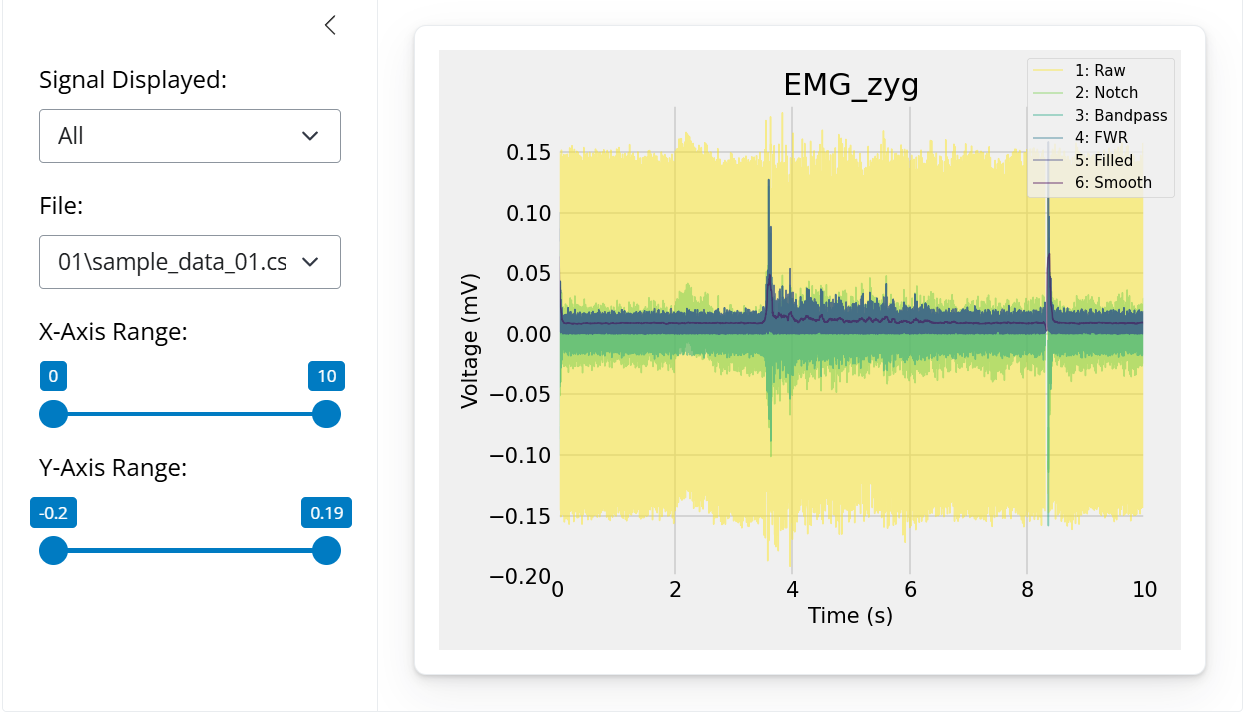Image resolution: width=1248 pixels, height=718 pixels.
Task: Click the X-Axis Range maximum slider handle
Action: 326,414
